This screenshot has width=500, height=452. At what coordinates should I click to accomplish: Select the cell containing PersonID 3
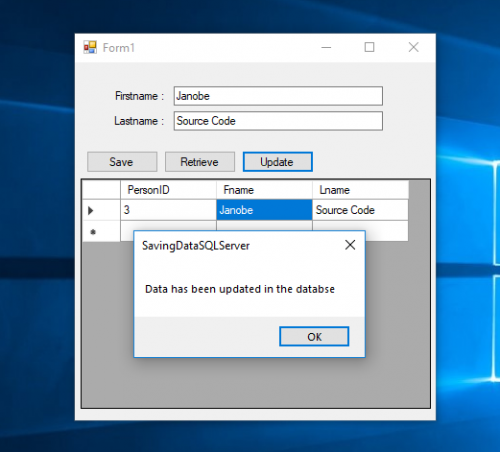coord(168,210)
